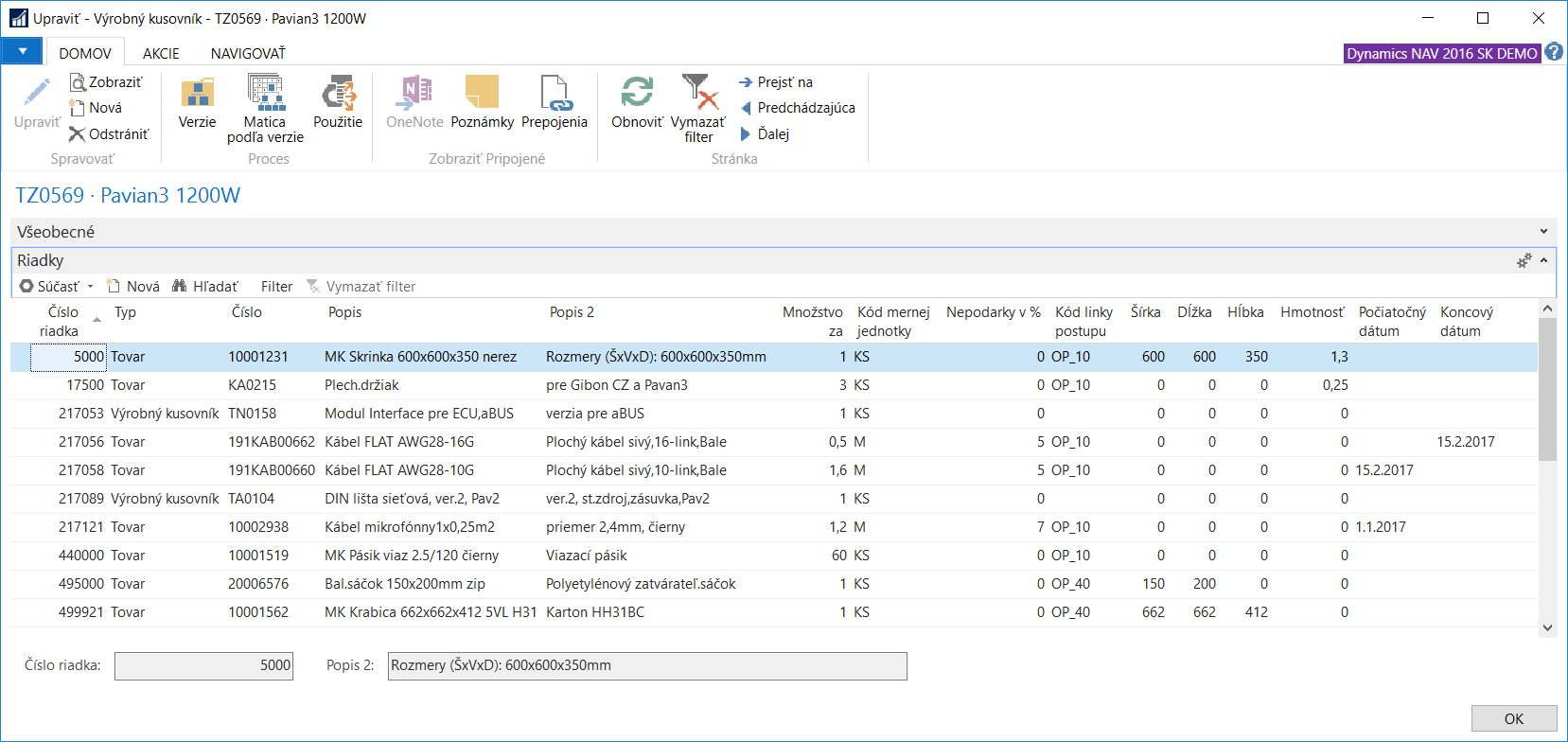The width and height of the screenshot is (1568, 742).
Task: Open the help question mark icon
Action: click(1554, 53)
